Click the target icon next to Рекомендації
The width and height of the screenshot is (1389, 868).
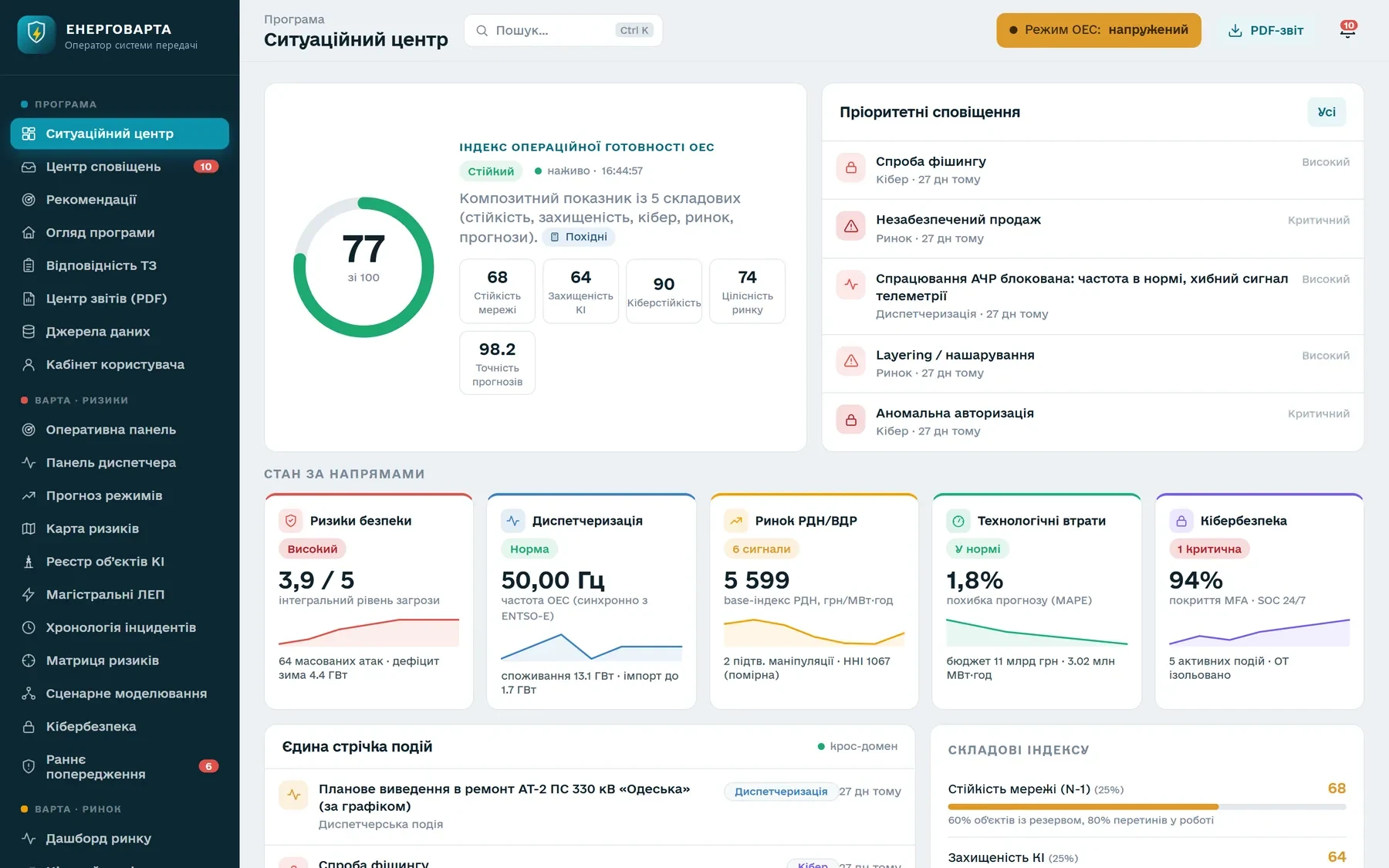pos(29,200)
